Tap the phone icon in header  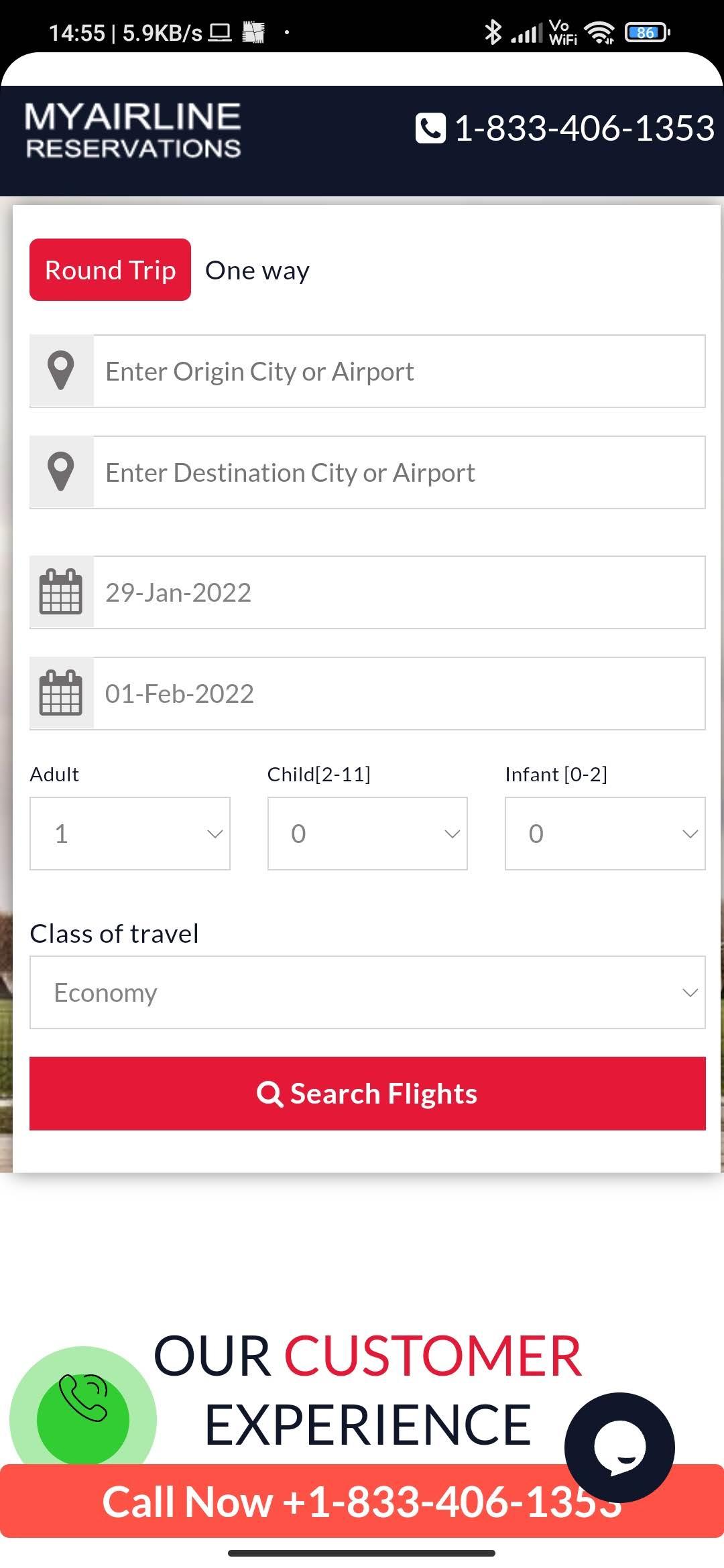[430, 128]
